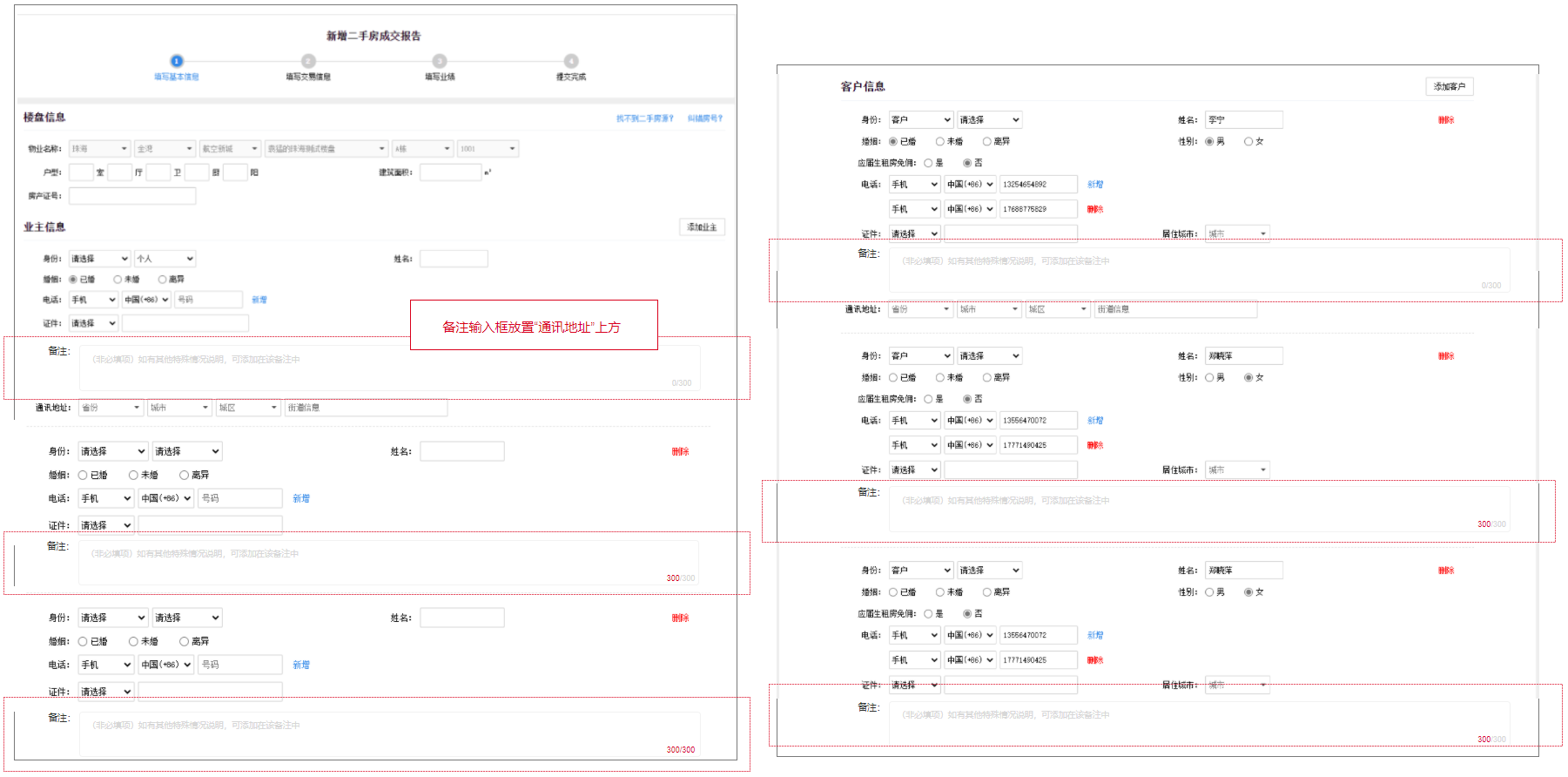Delete customer 李宁 via 删除 link
This screenshot has height=777, width=1568.
tap(1446, 120)
